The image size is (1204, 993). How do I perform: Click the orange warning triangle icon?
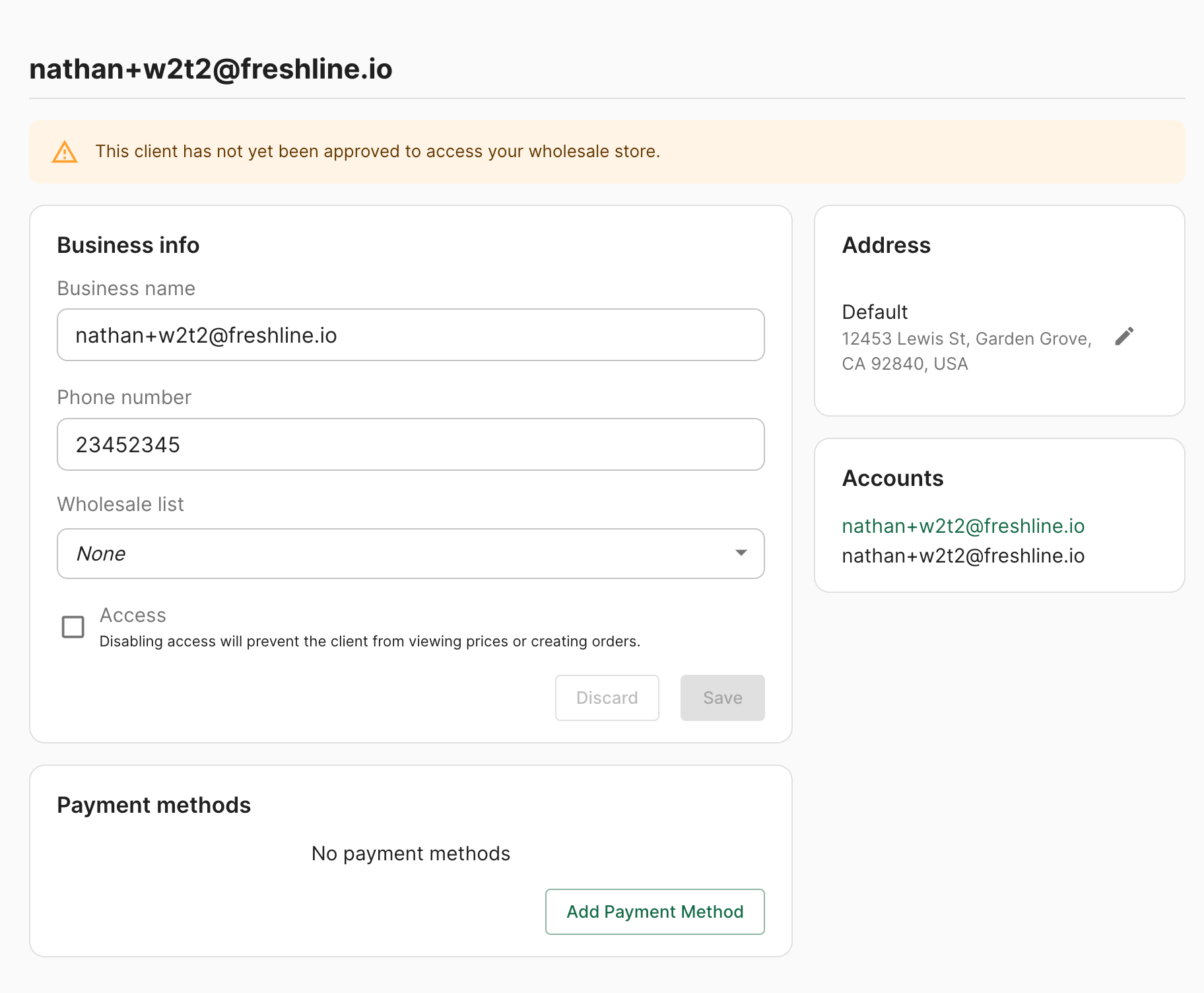[x=65, y=152]
